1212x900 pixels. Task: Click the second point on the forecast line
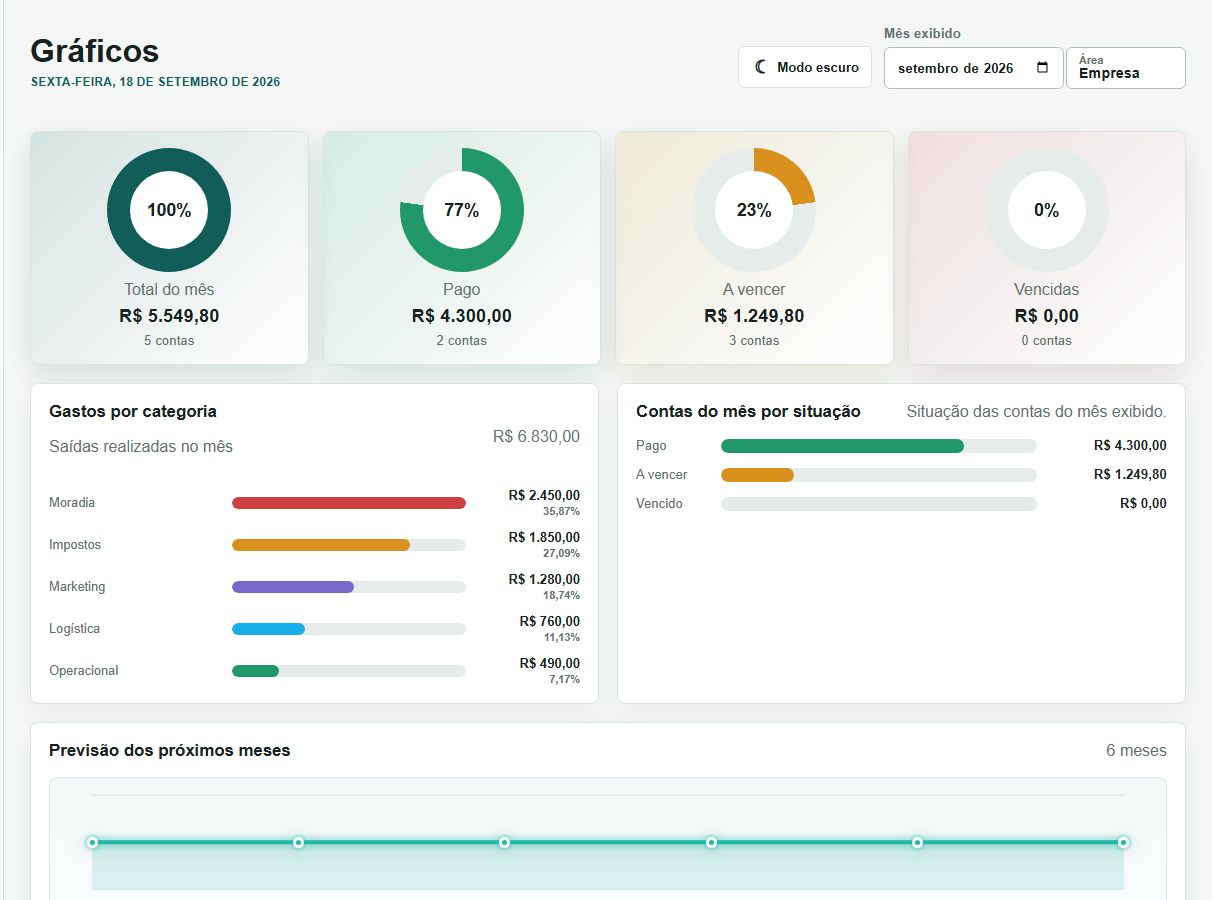coord(298,843)
